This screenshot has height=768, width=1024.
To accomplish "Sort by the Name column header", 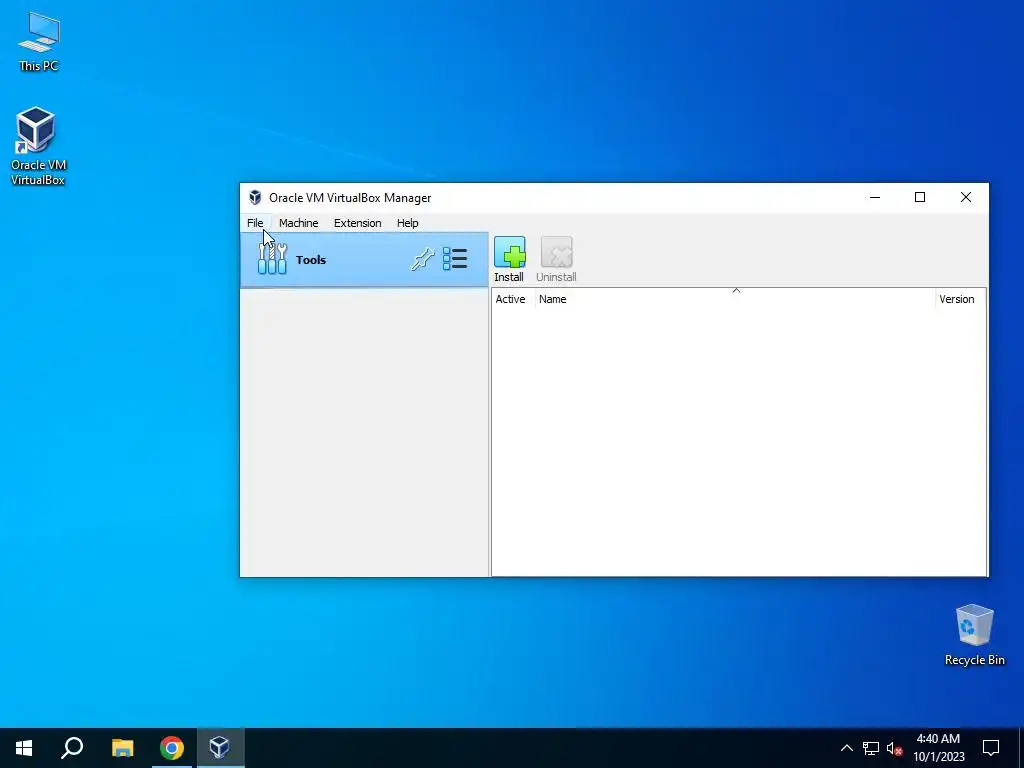I will point(735,299).
